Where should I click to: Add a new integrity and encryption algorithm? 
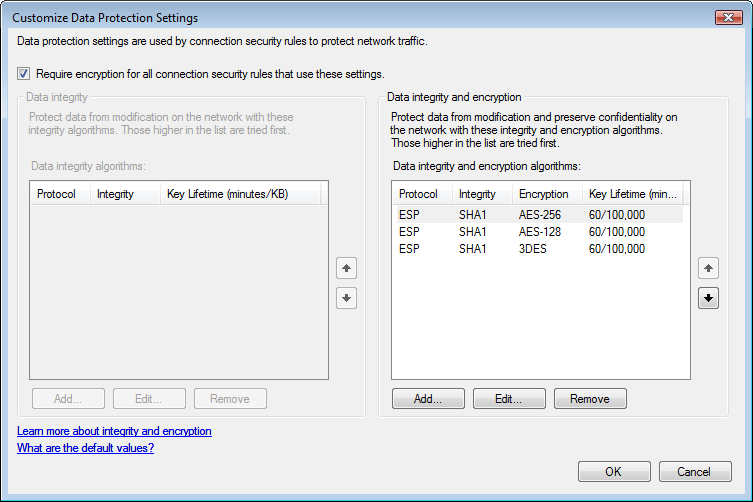click(428, 399)
